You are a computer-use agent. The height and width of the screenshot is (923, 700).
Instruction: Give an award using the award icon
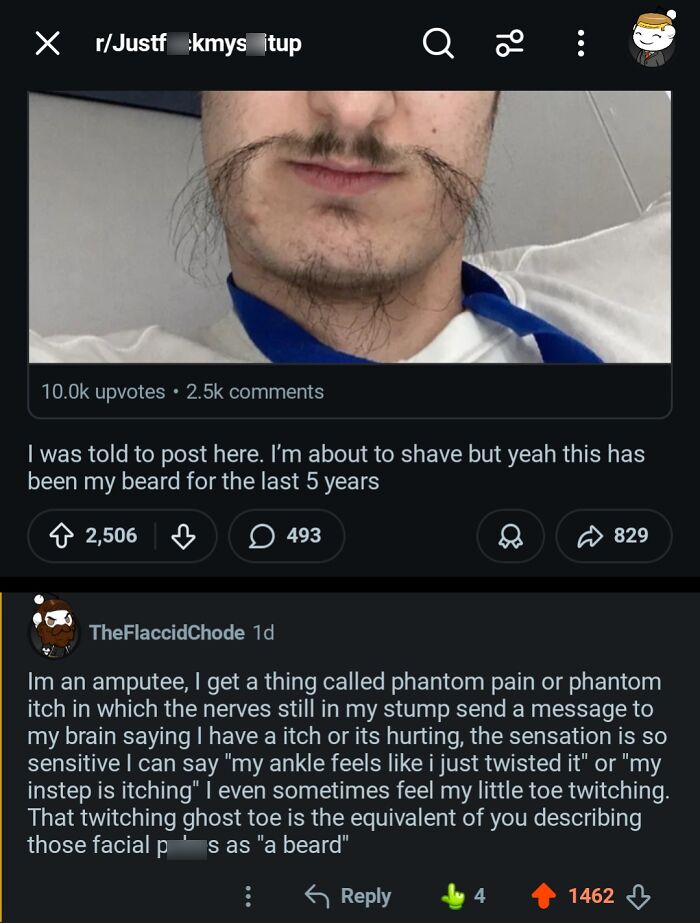[510, 536]
